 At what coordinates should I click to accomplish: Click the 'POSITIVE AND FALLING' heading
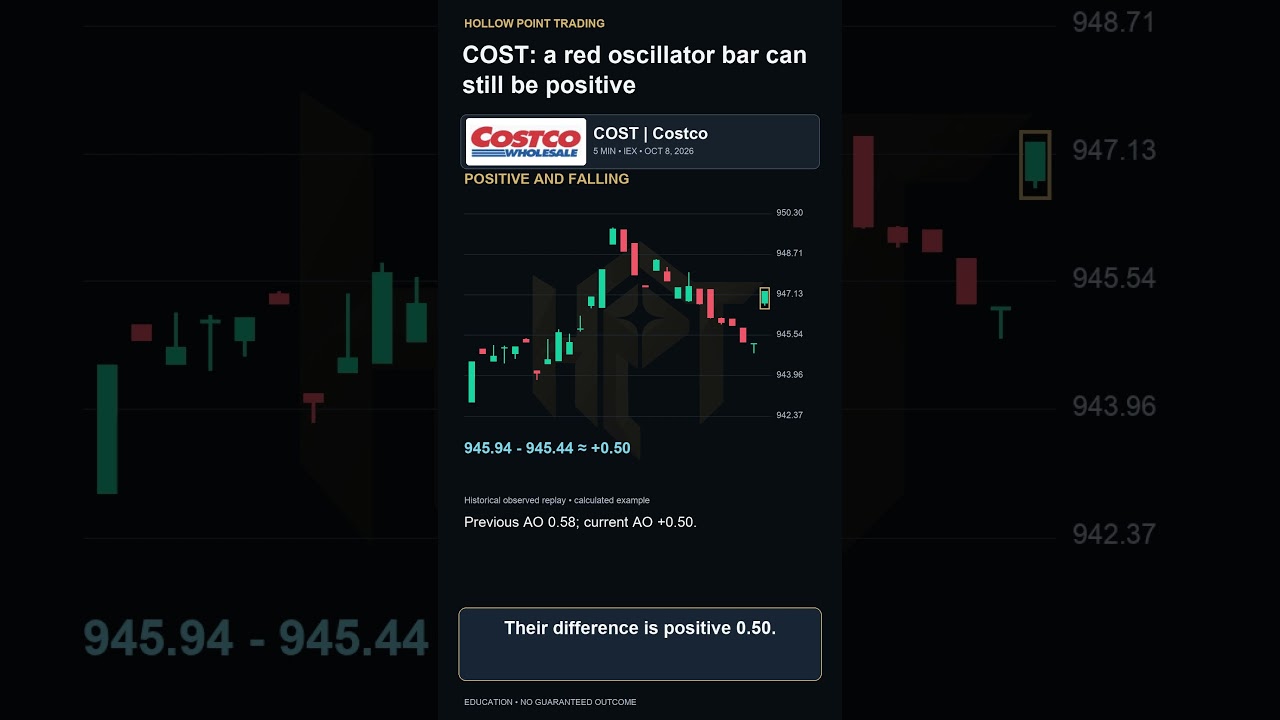point(547,179)
